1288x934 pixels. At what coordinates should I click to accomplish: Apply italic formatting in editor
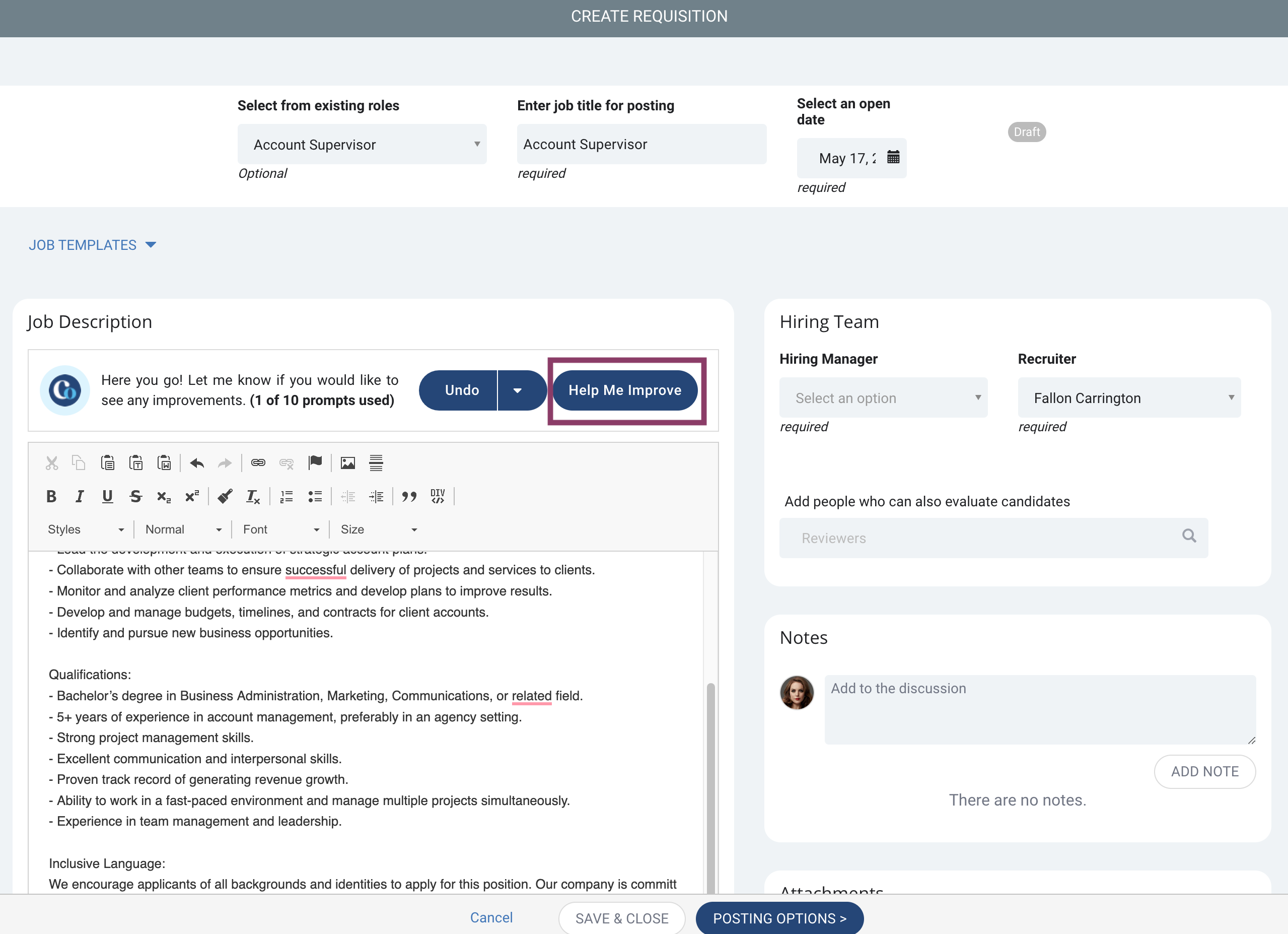[80, 497]
